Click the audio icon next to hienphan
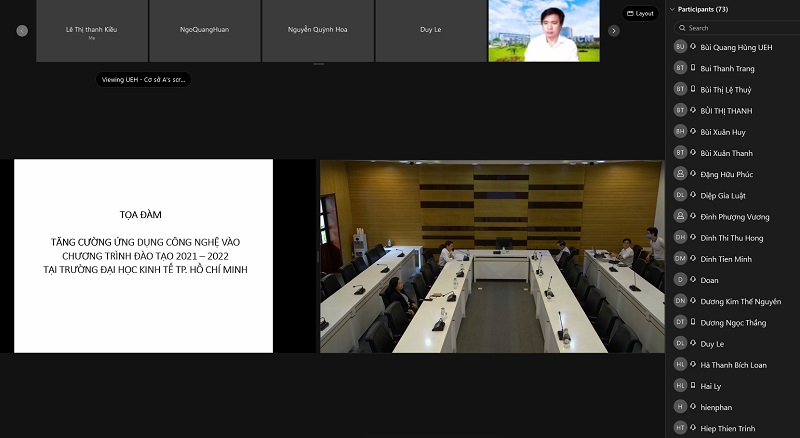800x438 pixels. click(693, 407)
